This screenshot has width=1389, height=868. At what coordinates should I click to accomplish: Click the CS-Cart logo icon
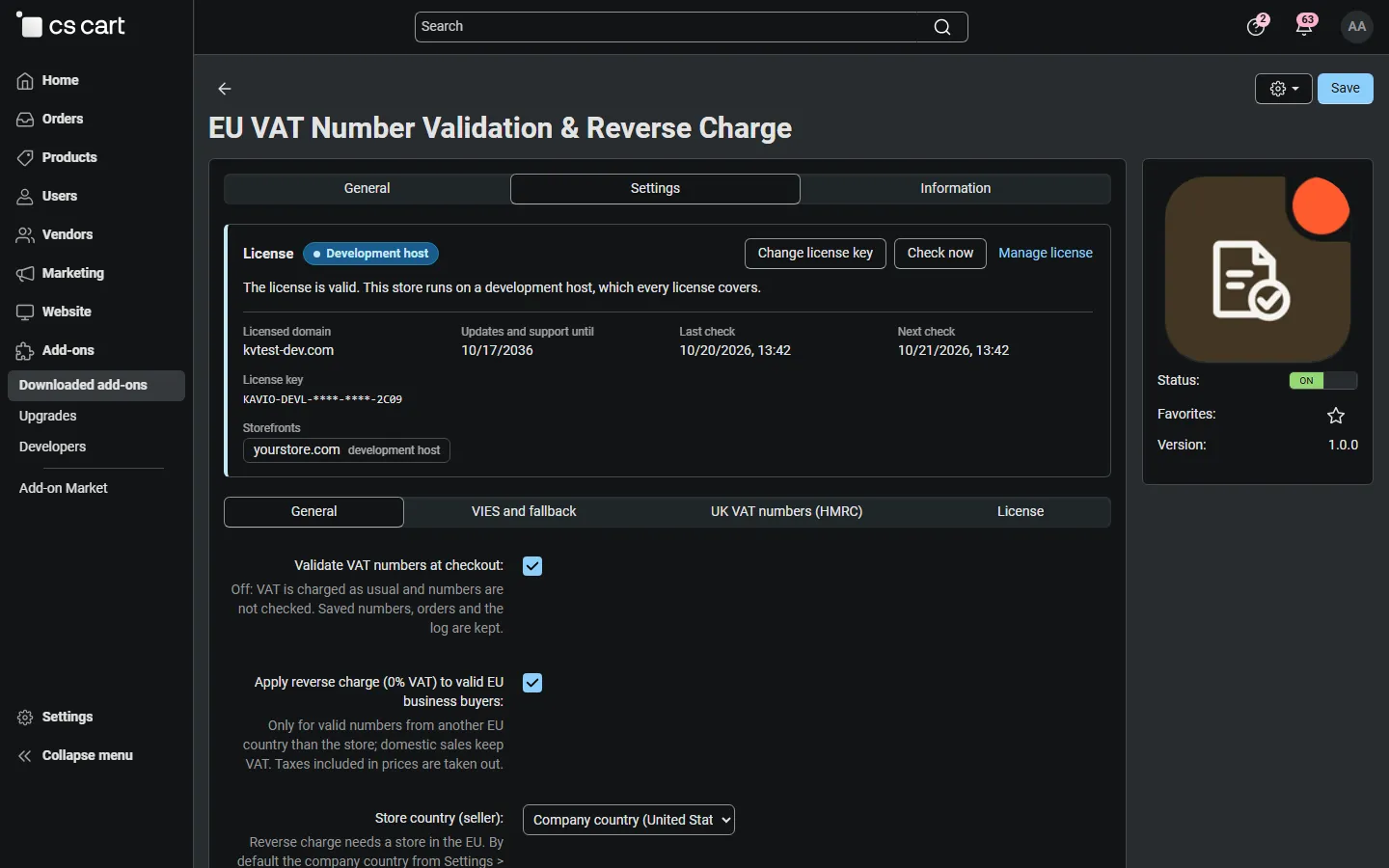click(29, 26)
